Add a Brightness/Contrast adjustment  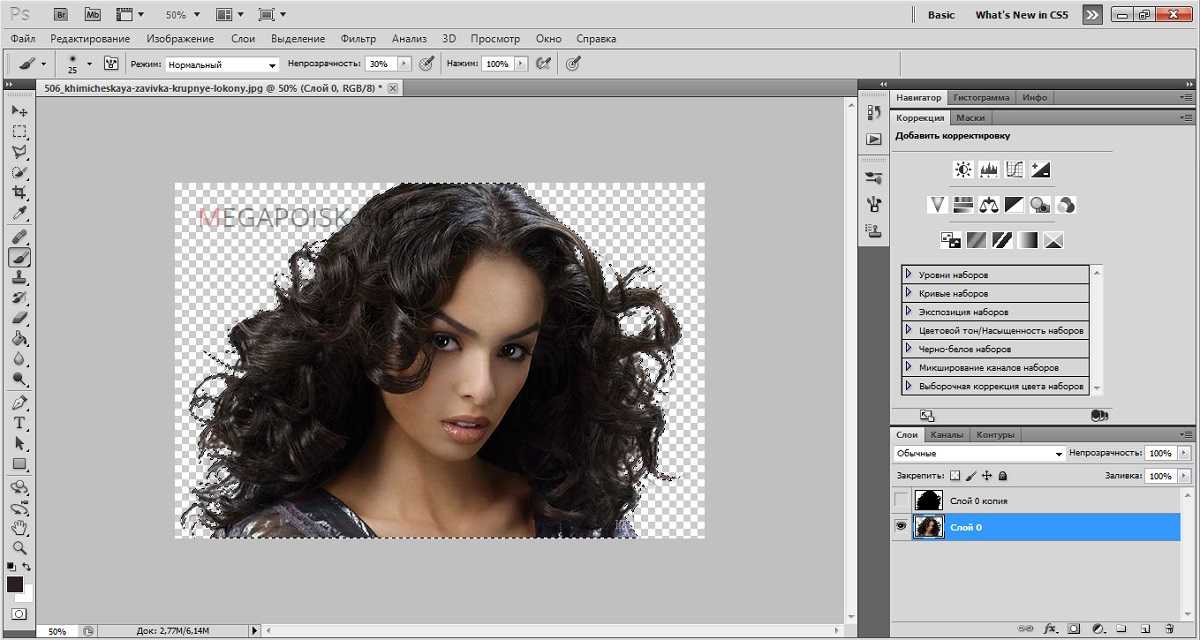(x=963, y=170)
